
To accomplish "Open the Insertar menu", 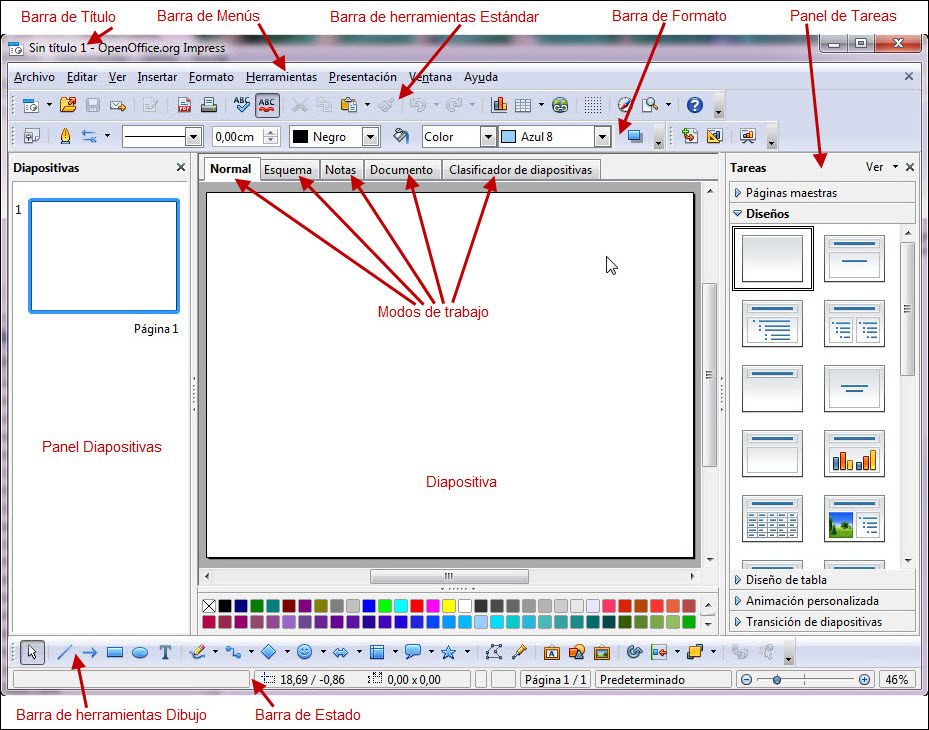I will click(157, 77).
